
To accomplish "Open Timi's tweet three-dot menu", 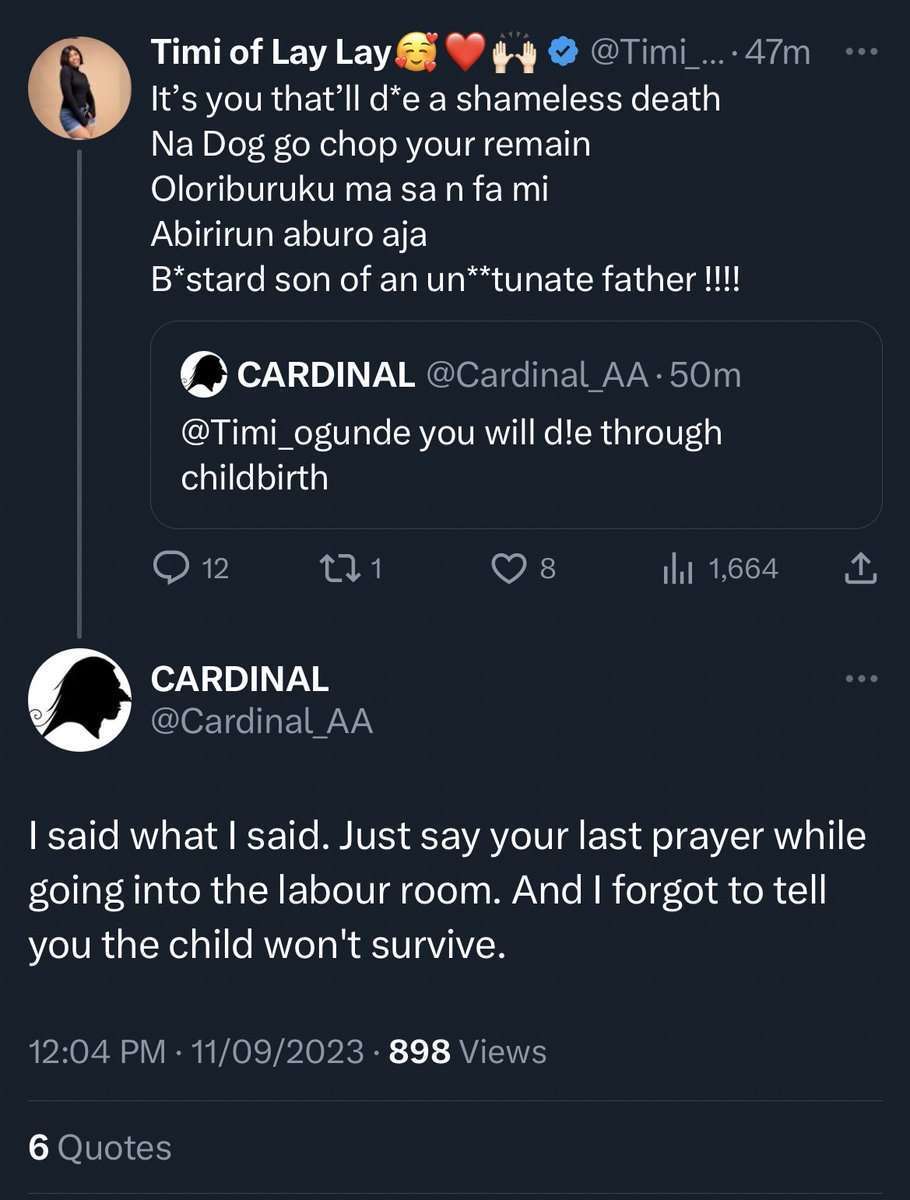I will point(861,52).
